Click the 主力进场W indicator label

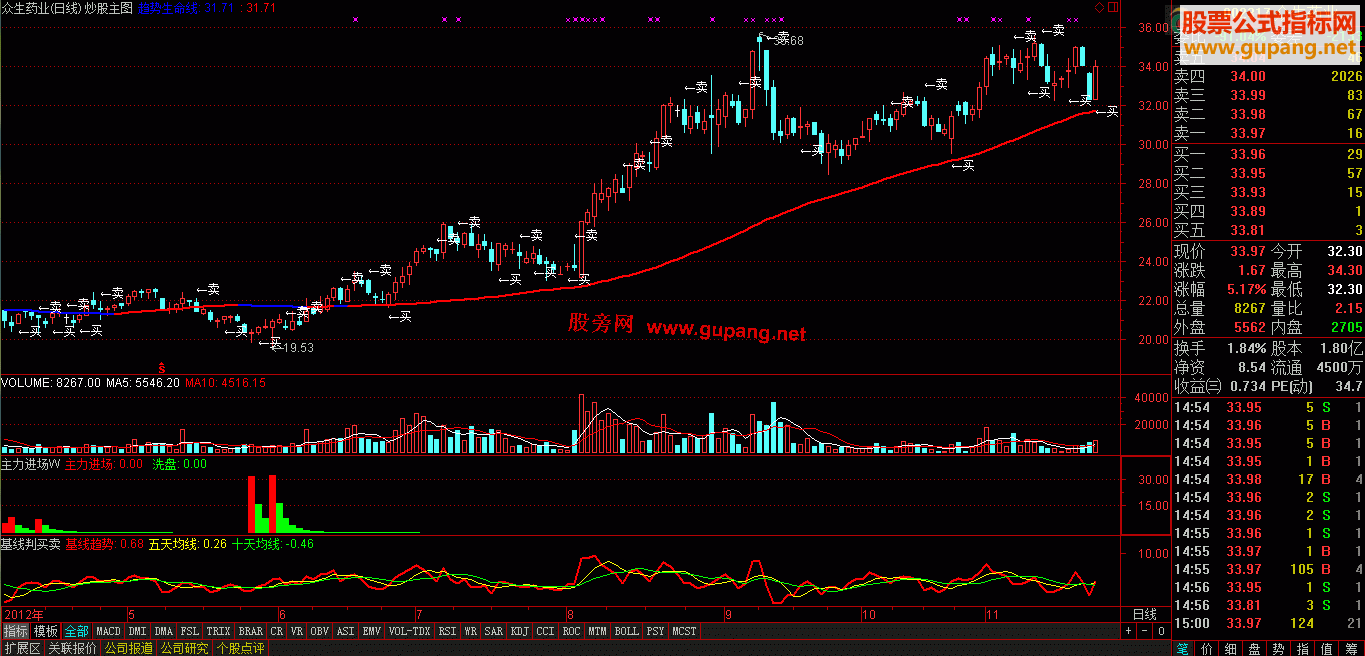[31, 464]
